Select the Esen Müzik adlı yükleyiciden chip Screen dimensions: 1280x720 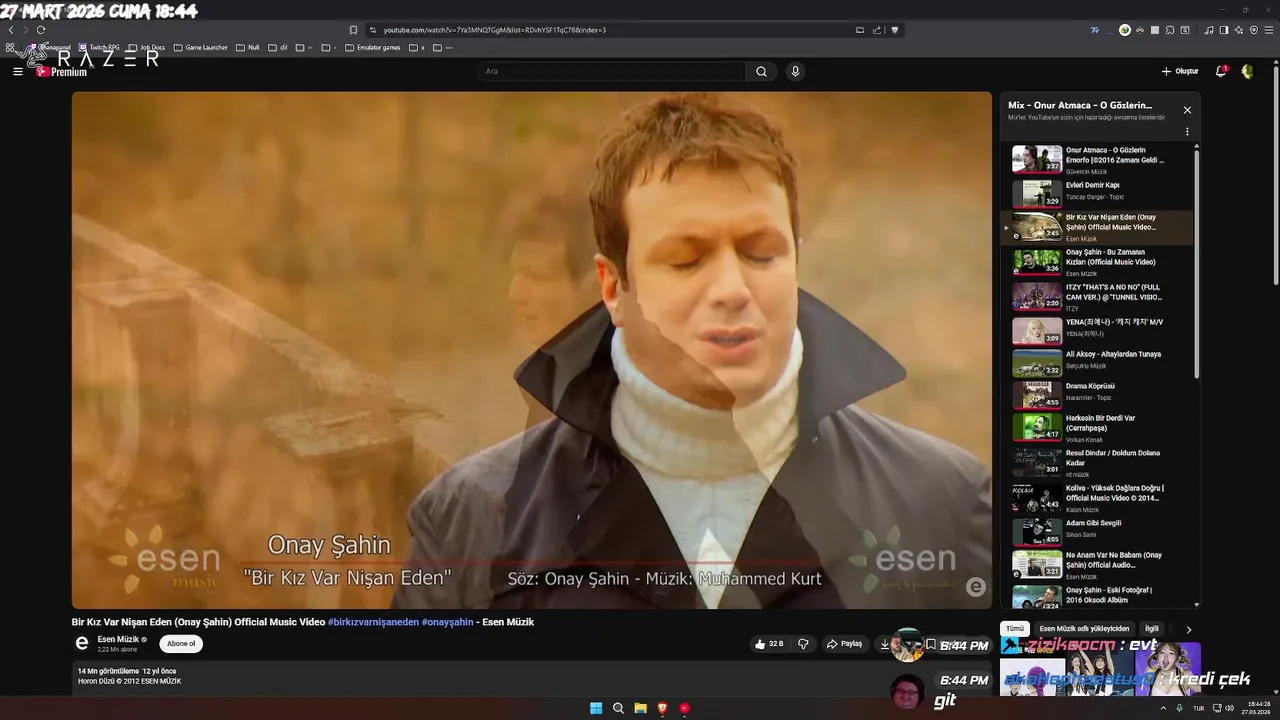pos(1084,629)
